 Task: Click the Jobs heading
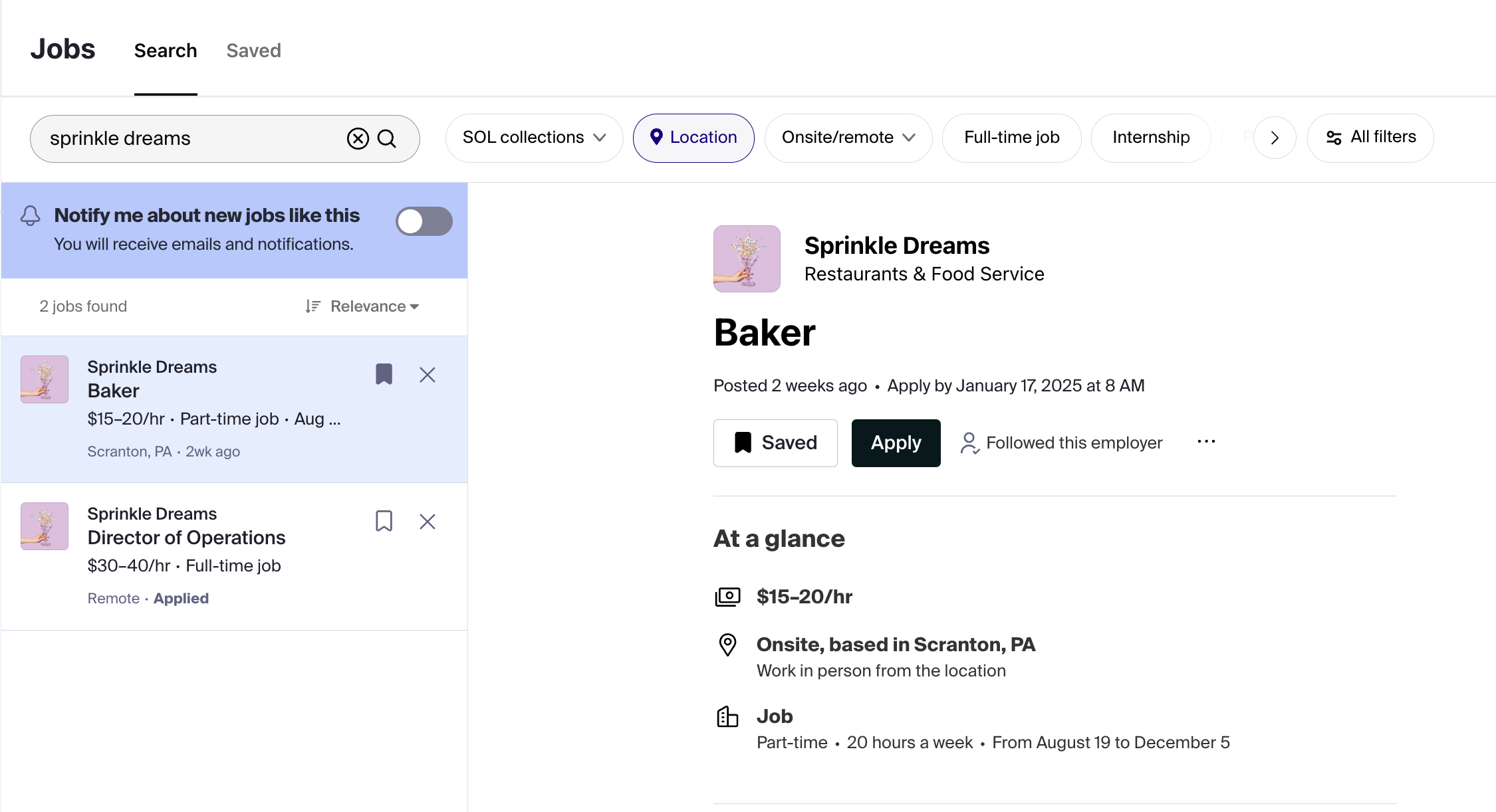point(62,49)
